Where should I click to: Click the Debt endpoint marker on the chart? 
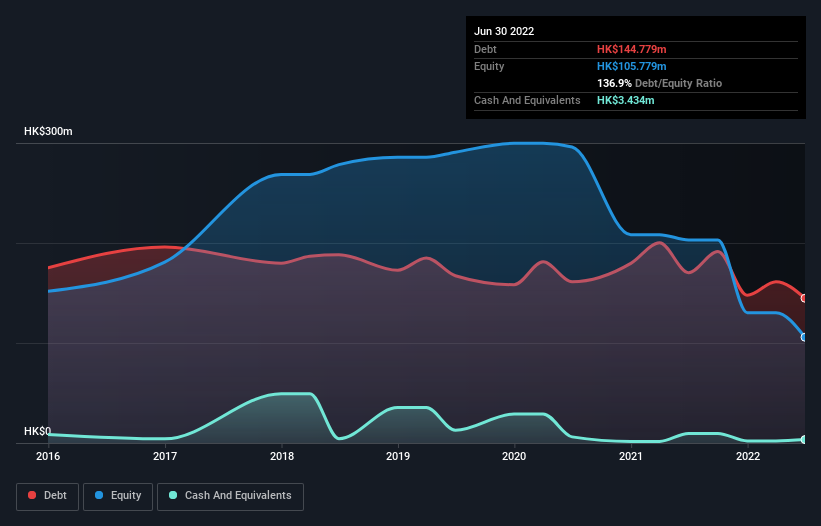(x=804, y=298)
